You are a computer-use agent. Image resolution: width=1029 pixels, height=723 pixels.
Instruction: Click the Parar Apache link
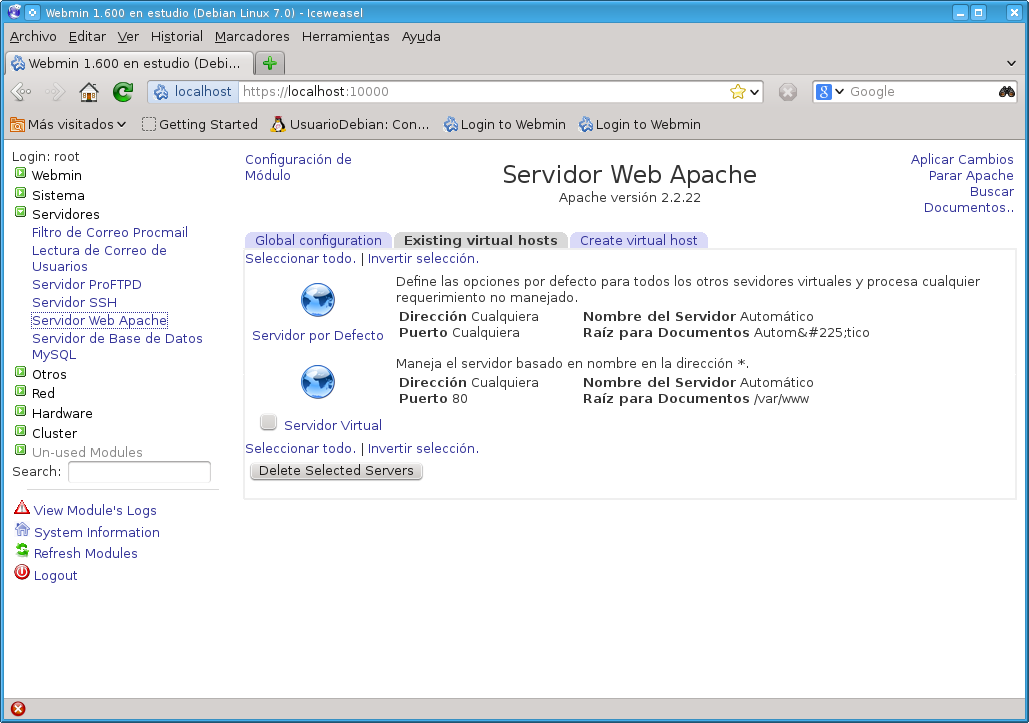click(x=970, y=175)
